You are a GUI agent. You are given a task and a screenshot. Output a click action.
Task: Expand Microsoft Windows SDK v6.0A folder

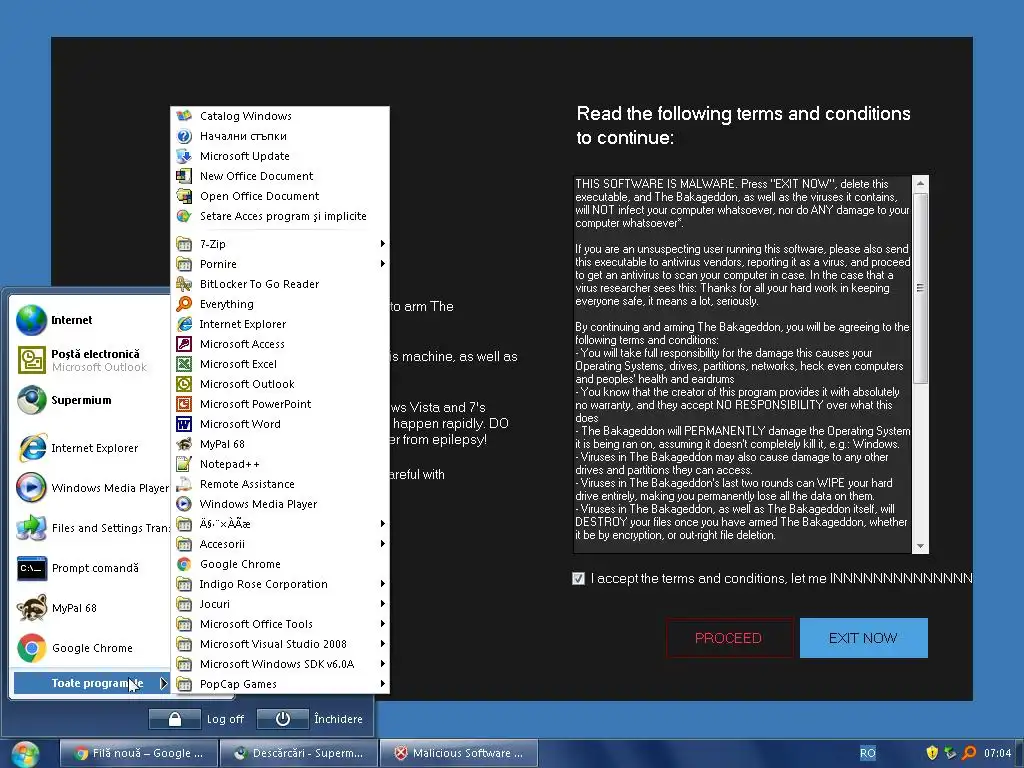[x=281, y=664]
